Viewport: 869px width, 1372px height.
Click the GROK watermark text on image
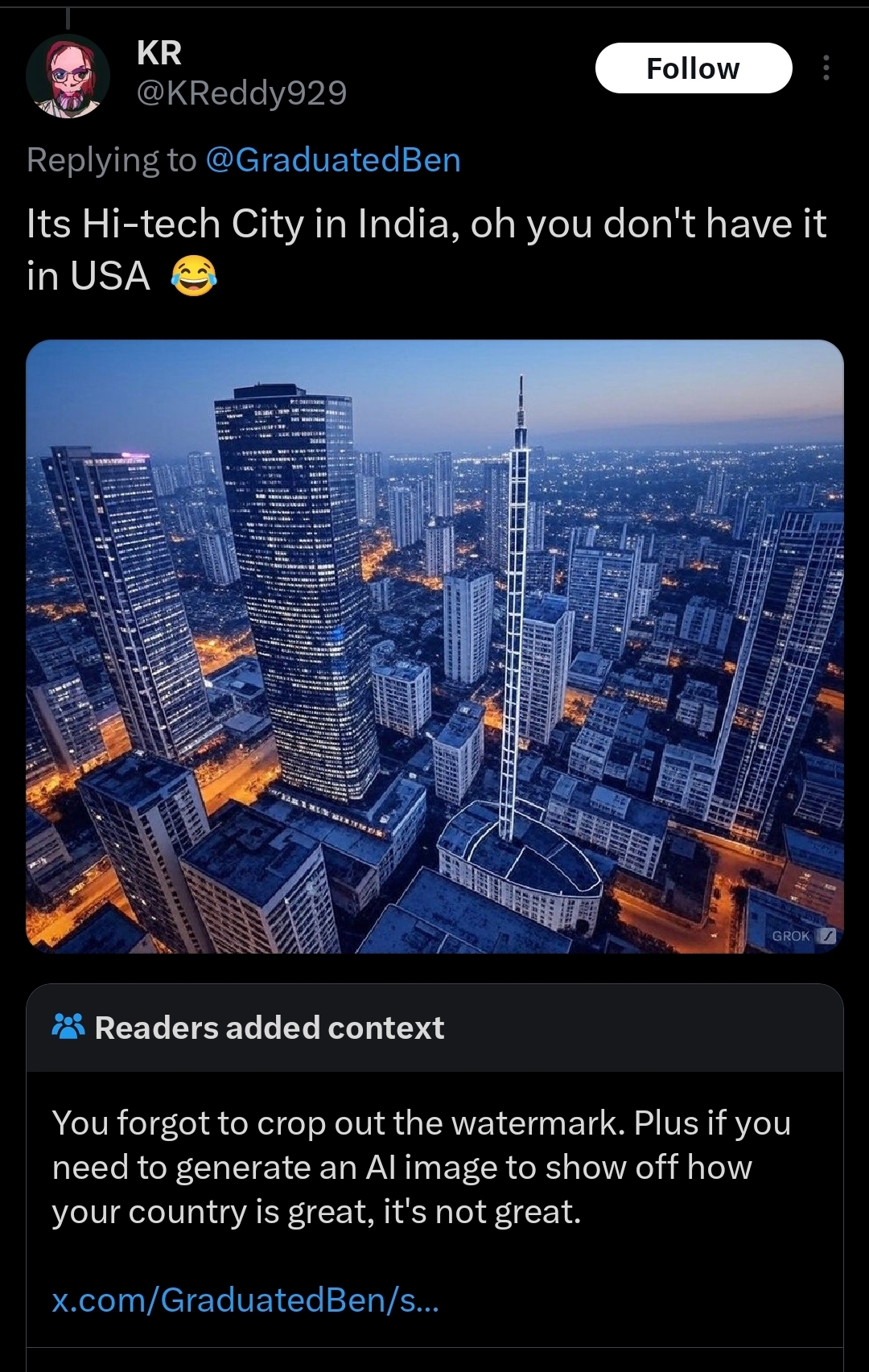click(x=791, y=936)
